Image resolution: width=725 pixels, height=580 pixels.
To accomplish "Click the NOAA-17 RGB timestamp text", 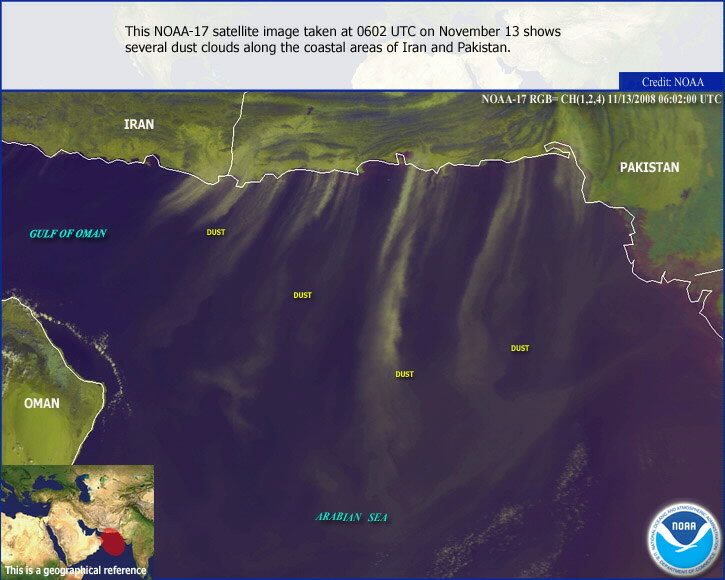I will pyautogui.click(x=600, y=99).
